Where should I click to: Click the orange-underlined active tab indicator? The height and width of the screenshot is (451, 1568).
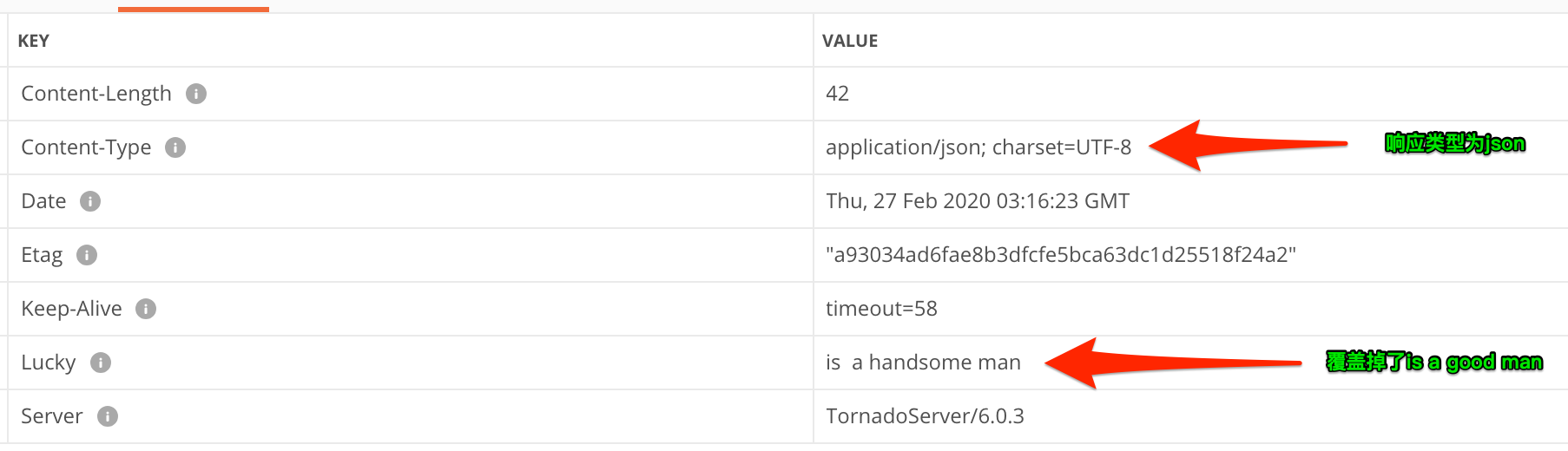click(x=194, y=9)
